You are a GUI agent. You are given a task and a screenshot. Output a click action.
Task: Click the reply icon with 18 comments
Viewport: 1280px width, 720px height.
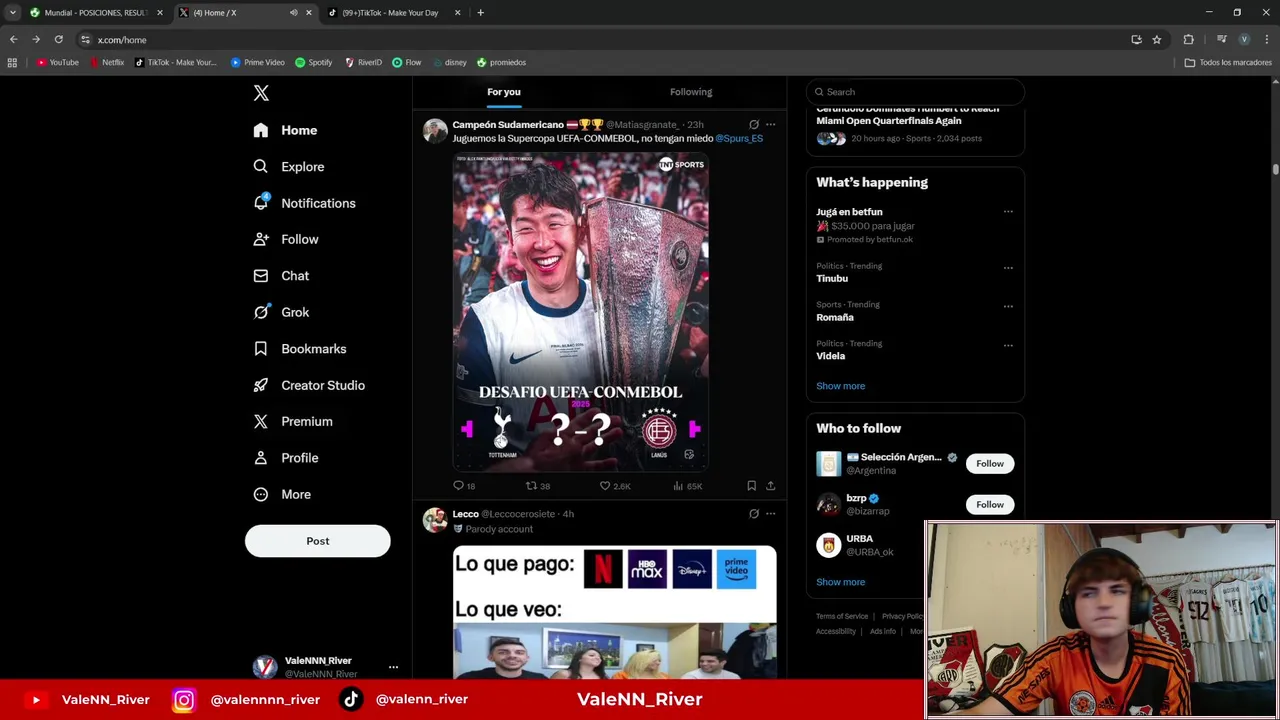pyautogui.click(x=458, y=486)
